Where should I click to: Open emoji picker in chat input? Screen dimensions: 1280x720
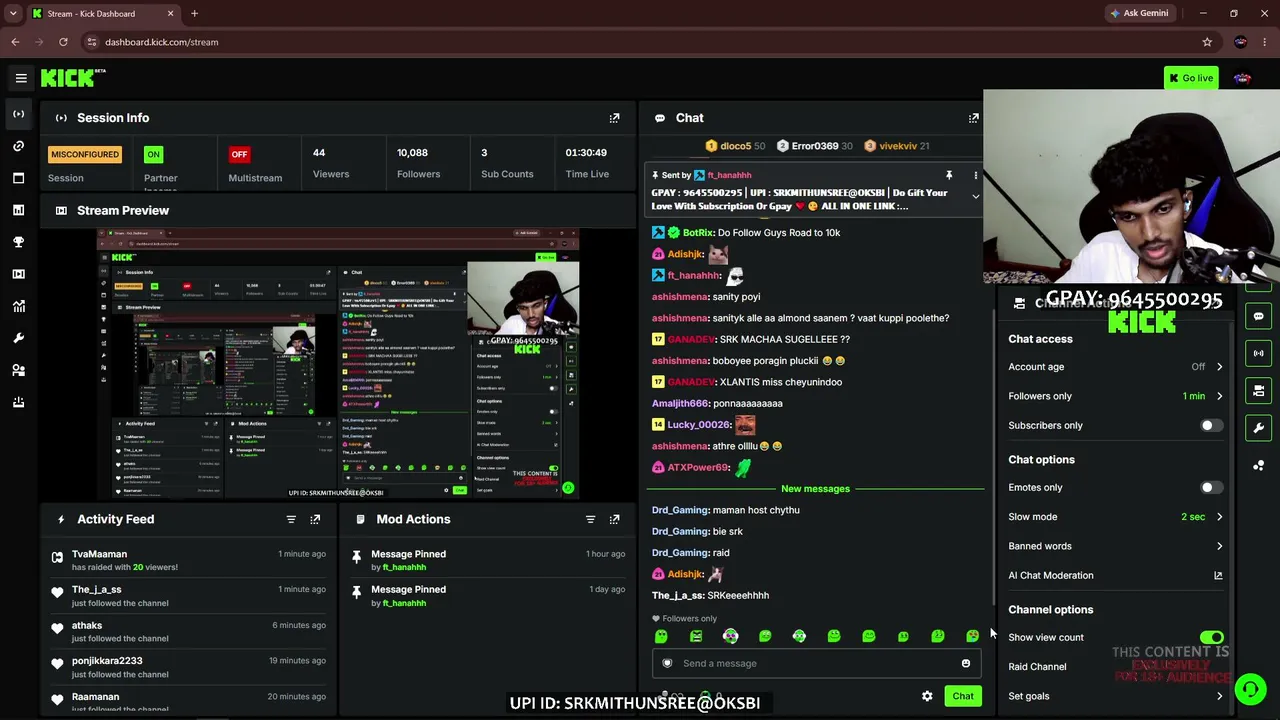tap(965, 663)
